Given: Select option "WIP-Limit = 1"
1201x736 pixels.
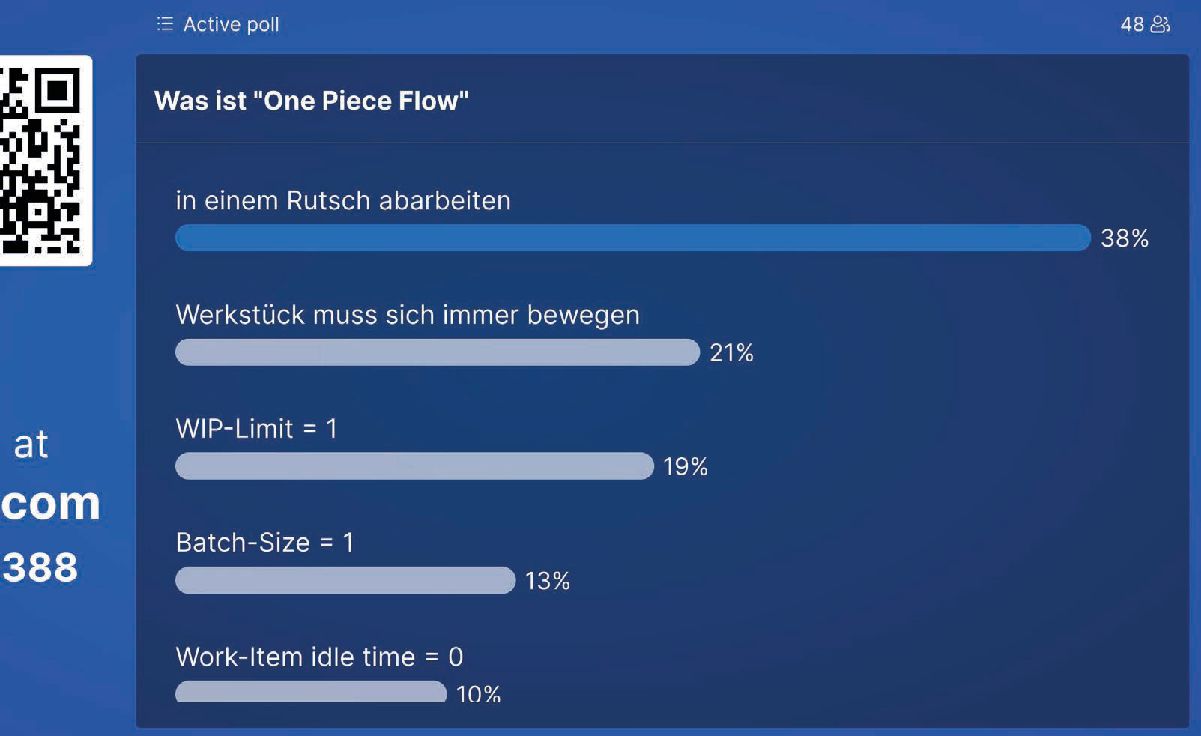Looking at the screenshot, I should [x=257, y=429].
